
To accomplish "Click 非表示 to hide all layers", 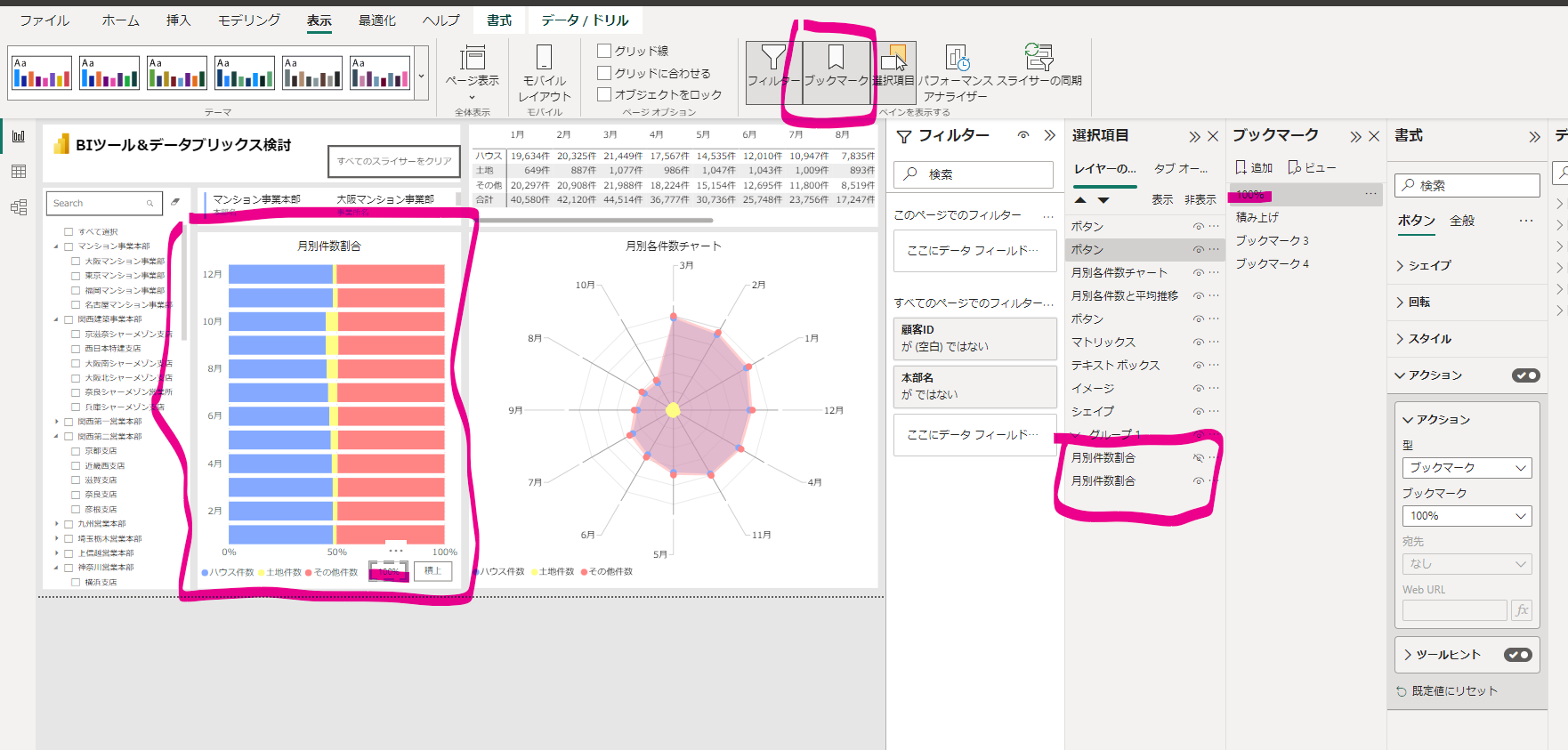I will (x=1200, y=200).
